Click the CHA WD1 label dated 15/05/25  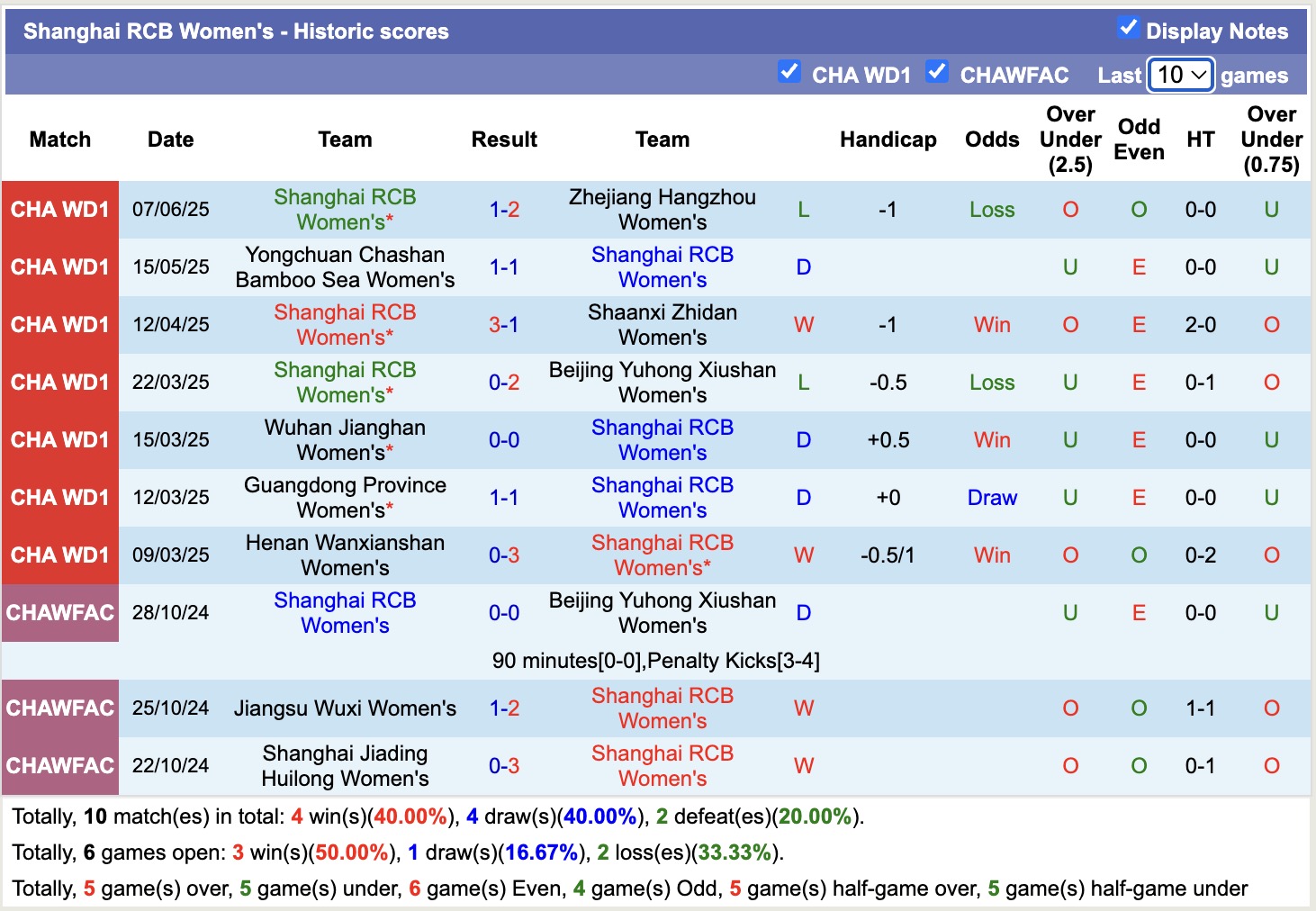pyautogui.click(x=60, y=267)
